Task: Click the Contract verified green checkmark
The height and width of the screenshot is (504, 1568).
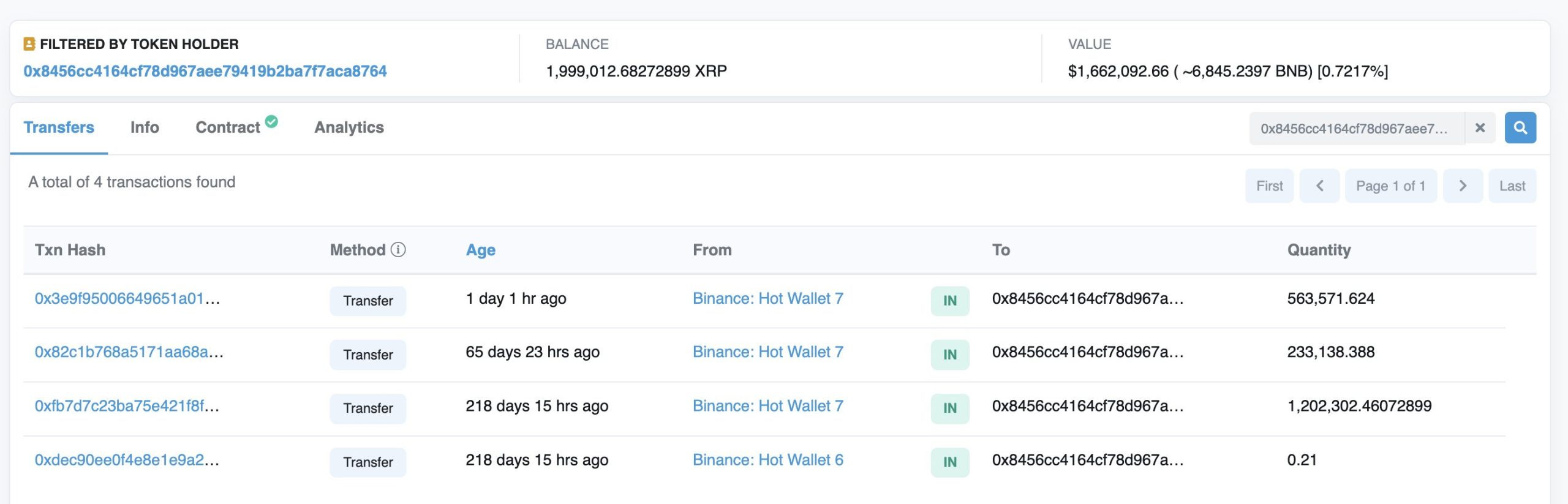Action: point(271,121)
